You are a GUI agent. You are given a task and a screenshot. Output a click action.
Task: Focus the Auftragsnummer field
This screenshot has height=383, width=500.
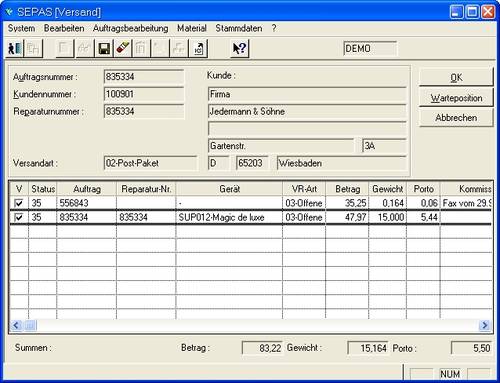[144, 77]
